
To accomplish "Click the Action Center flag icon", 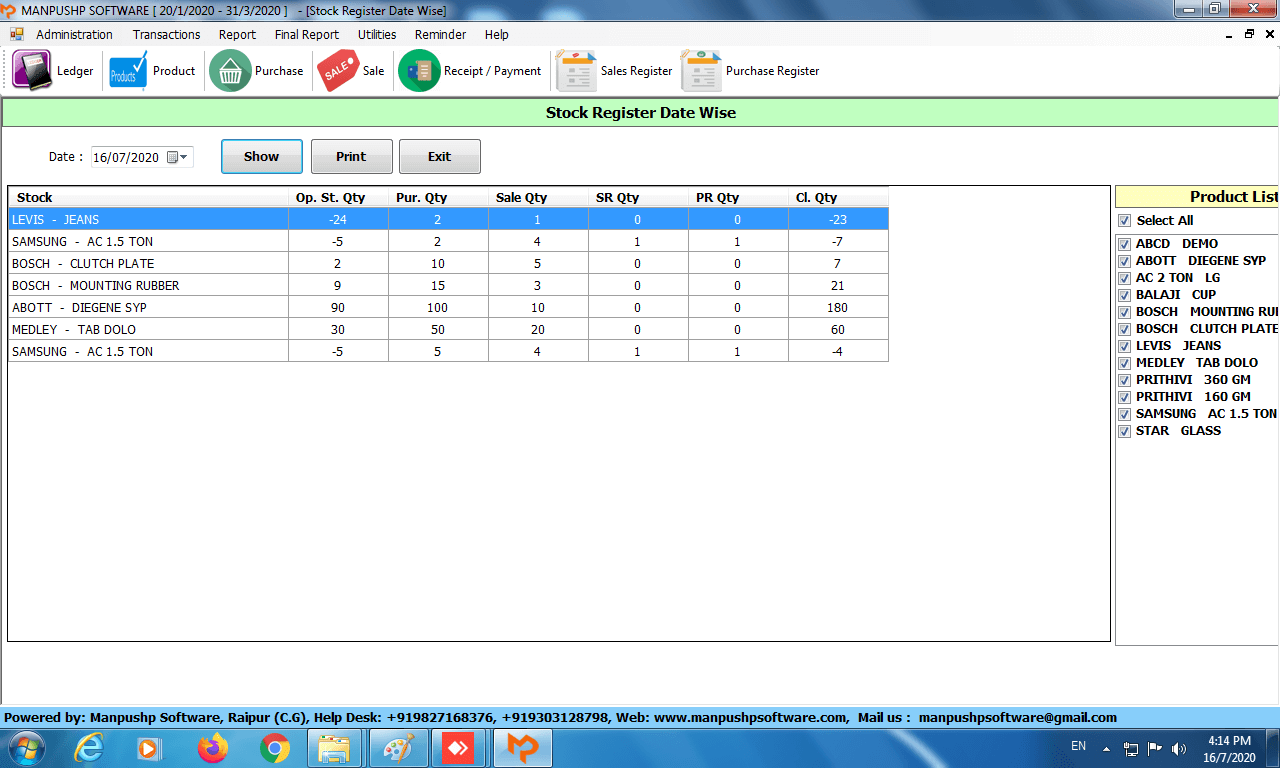I will (1155, 748).
